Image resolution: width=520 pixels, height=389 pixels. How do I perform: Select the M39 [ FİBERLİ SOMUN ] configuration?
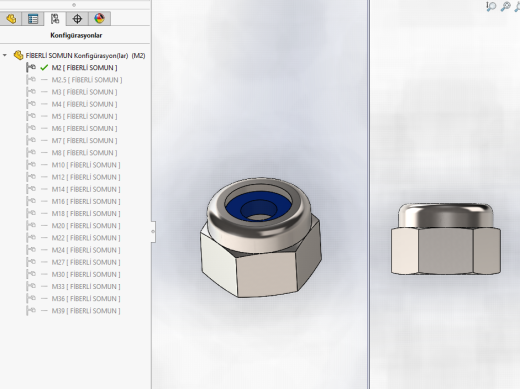pyautogui.click(x=86, y=311)
